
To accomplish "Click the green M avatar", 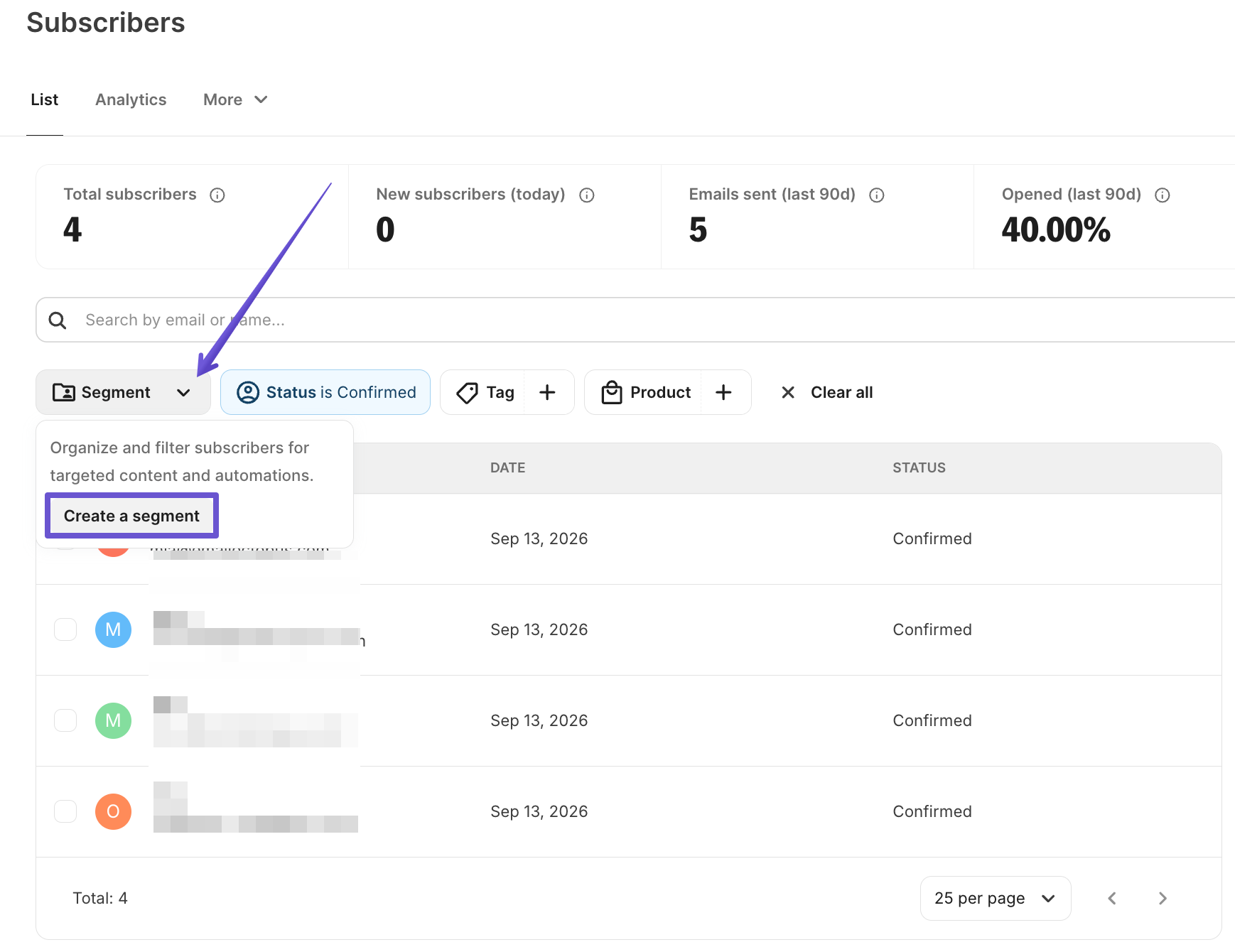I will (113, 720).
